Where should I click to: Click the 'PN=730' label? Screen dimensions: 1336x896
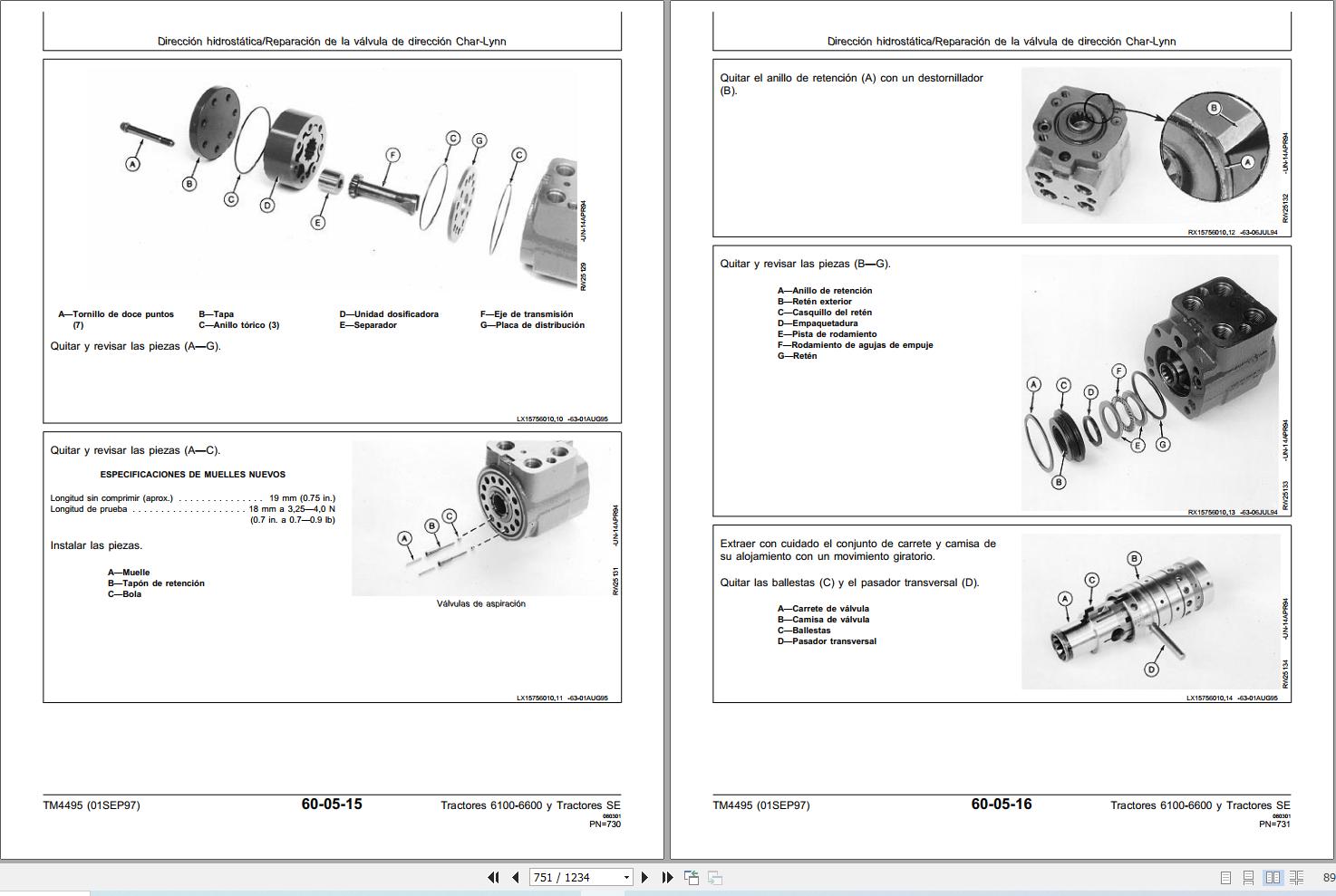tap(605, 824)
